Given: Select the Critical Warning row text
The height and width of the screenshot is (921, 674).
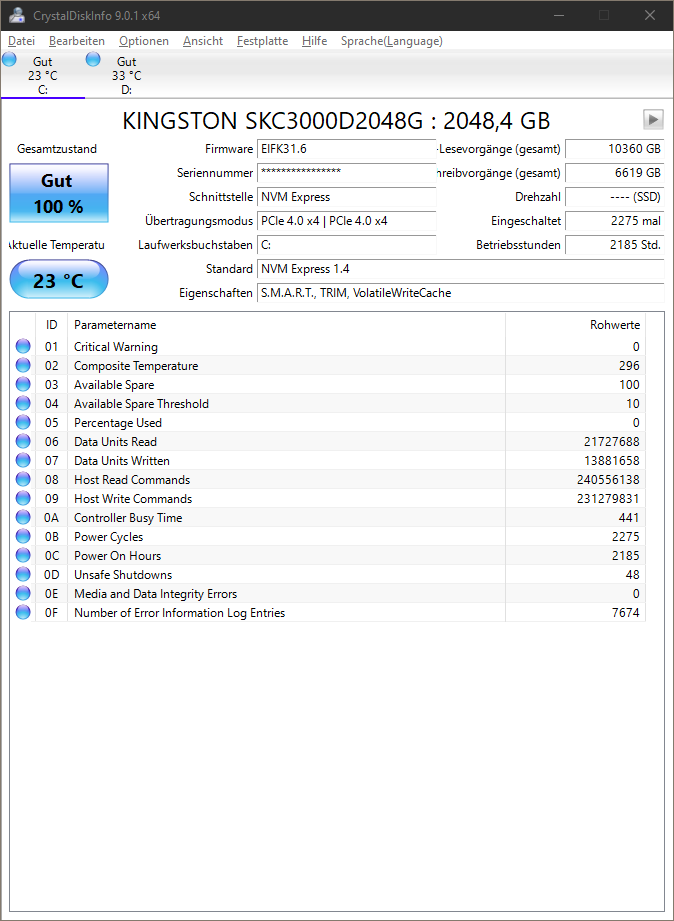Looking at the screenshot, I should click(x=116, y=347).
